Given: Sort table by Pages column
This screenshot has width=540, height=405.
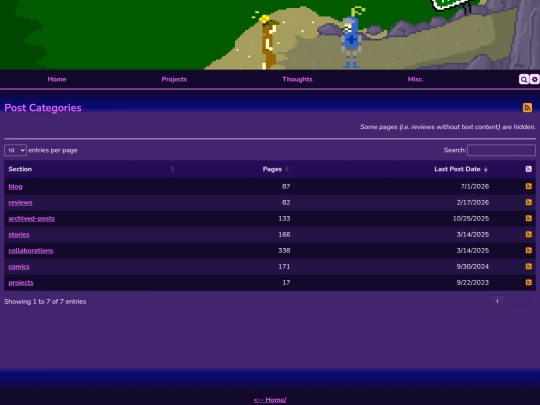Looking at the screenshot, I should pyautogui.click(x=236, y=169).
